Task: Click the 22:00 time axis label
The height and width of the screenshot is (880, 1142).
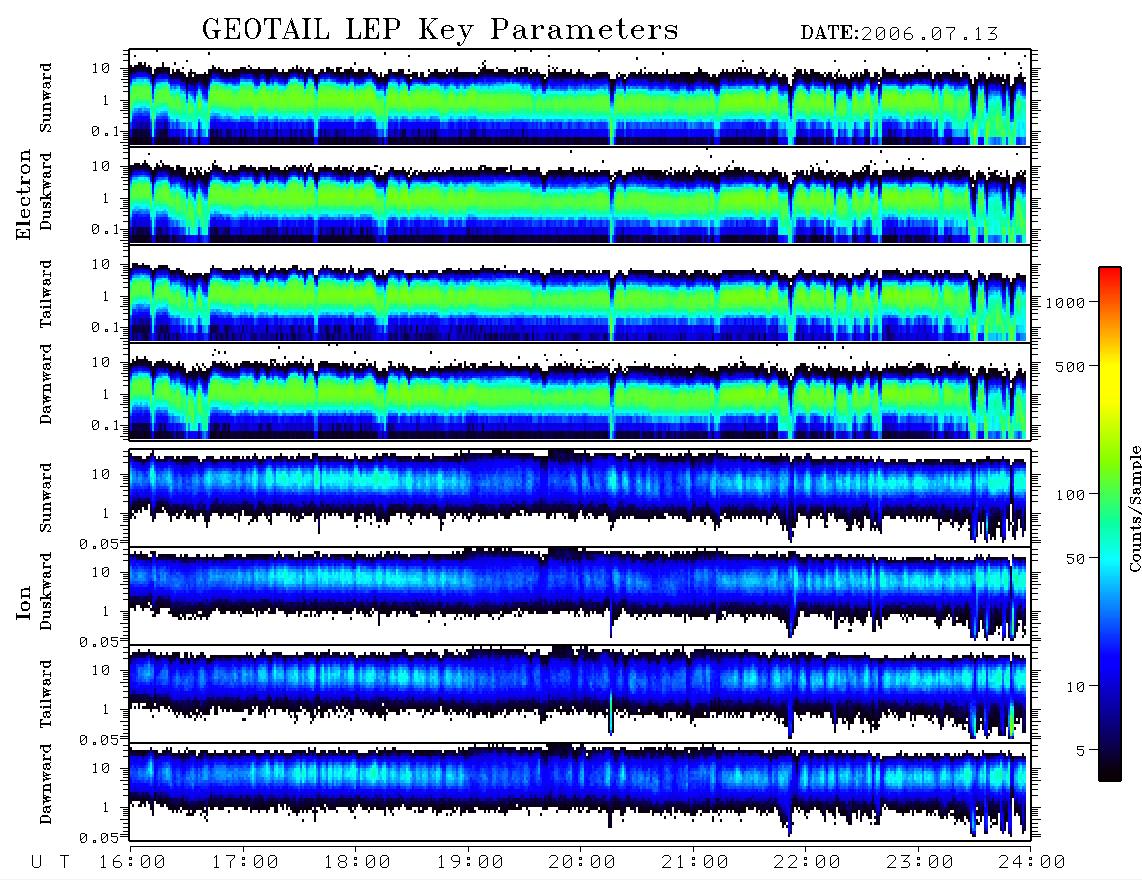Action: [x=807, y=862]
